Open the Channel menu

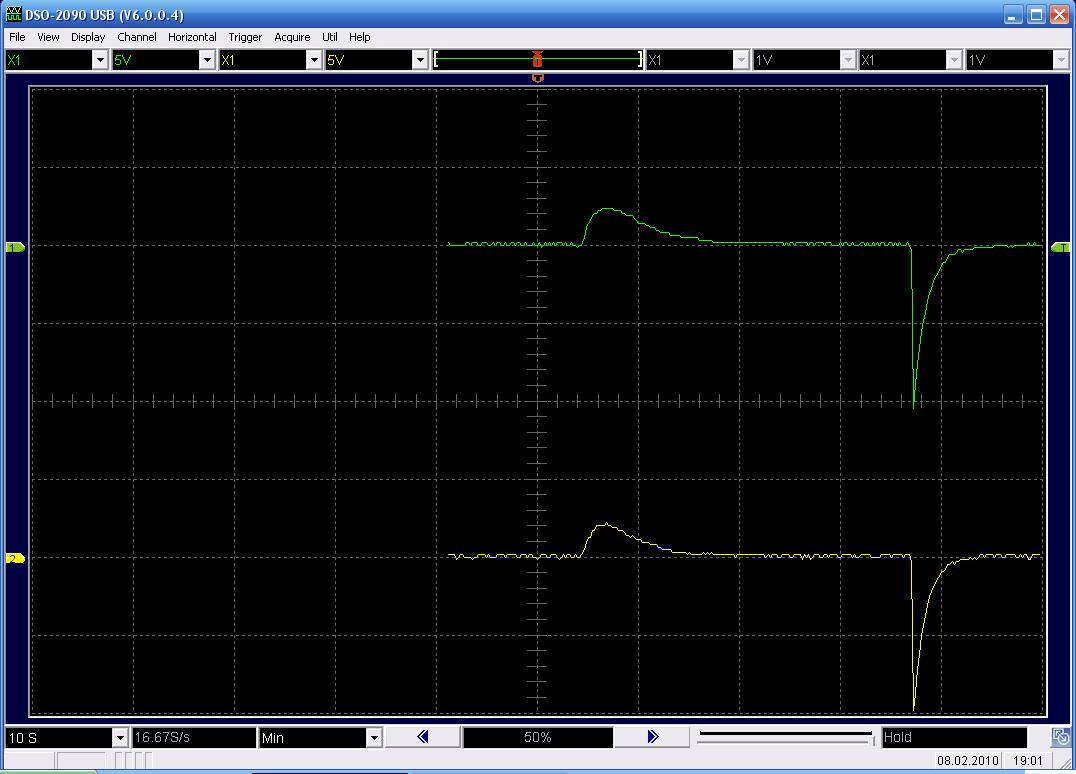pos(137,37)
